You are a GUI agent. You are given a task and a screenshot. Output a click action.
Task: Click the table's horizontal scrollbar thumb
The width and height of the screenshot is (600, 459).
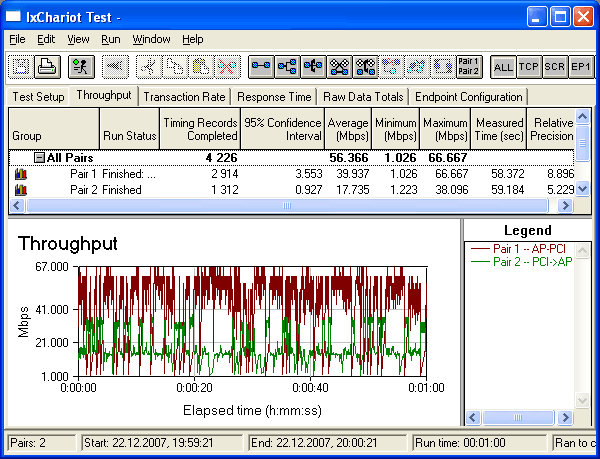[x=287, y=206]
